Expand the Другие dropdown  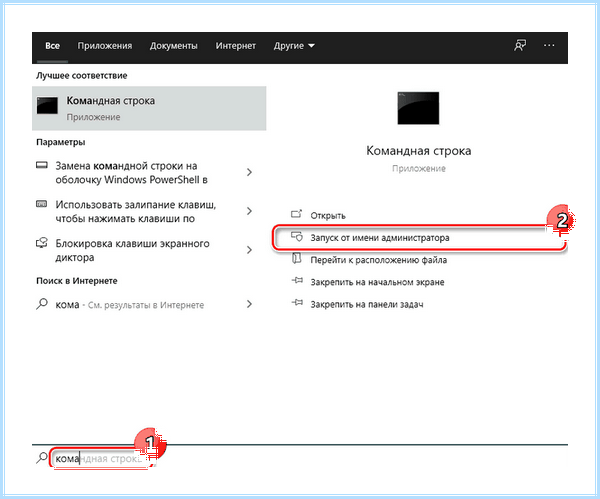pyautogui.click(x=294, y=46)
